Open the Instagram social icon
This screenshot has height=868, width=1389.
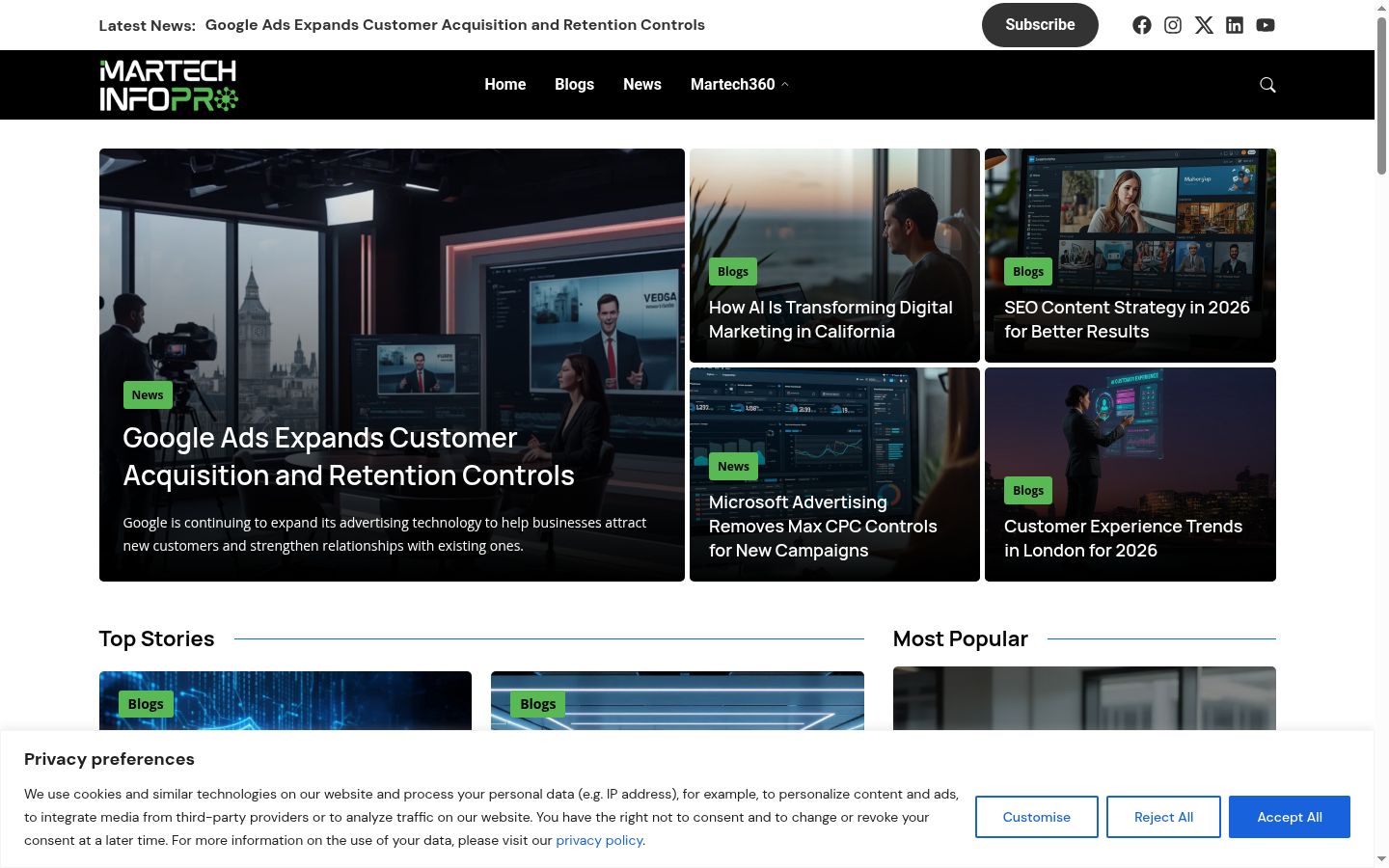click(x=1173, y=25)
